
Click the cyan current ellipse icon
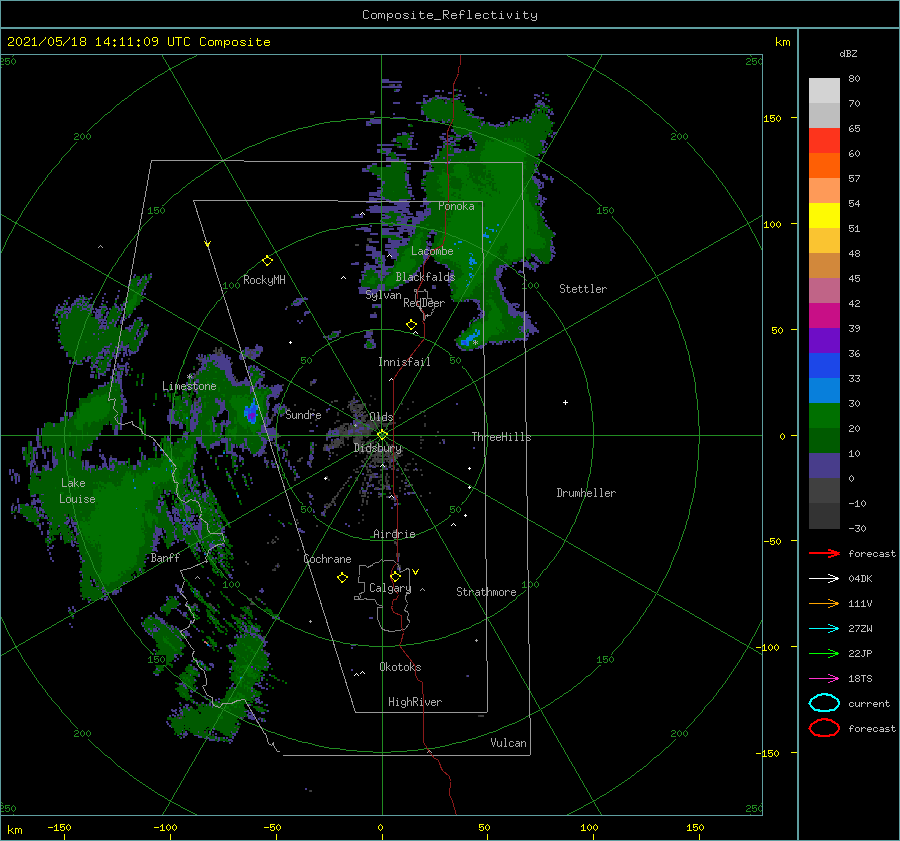click(824, 703)
